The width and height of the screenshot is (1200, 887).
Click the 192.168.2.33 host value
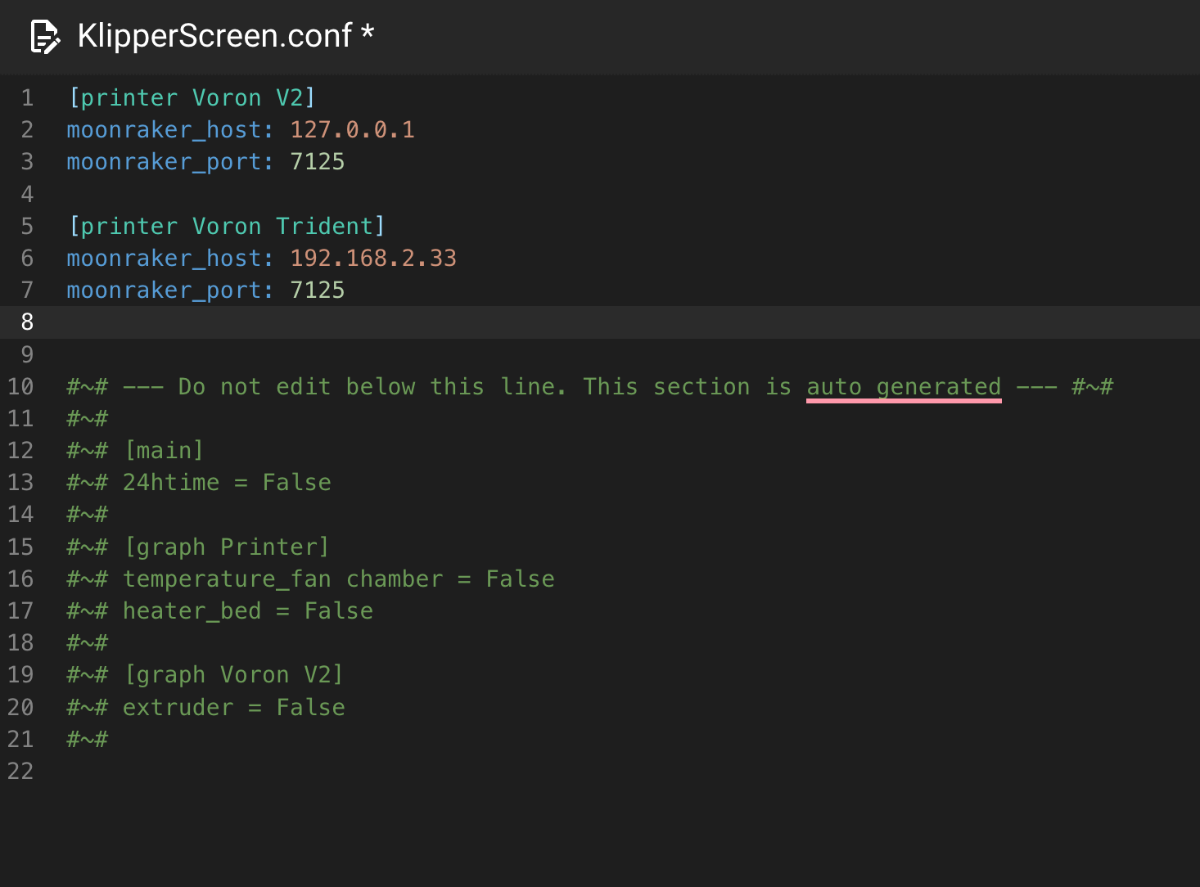pos(373,258)
